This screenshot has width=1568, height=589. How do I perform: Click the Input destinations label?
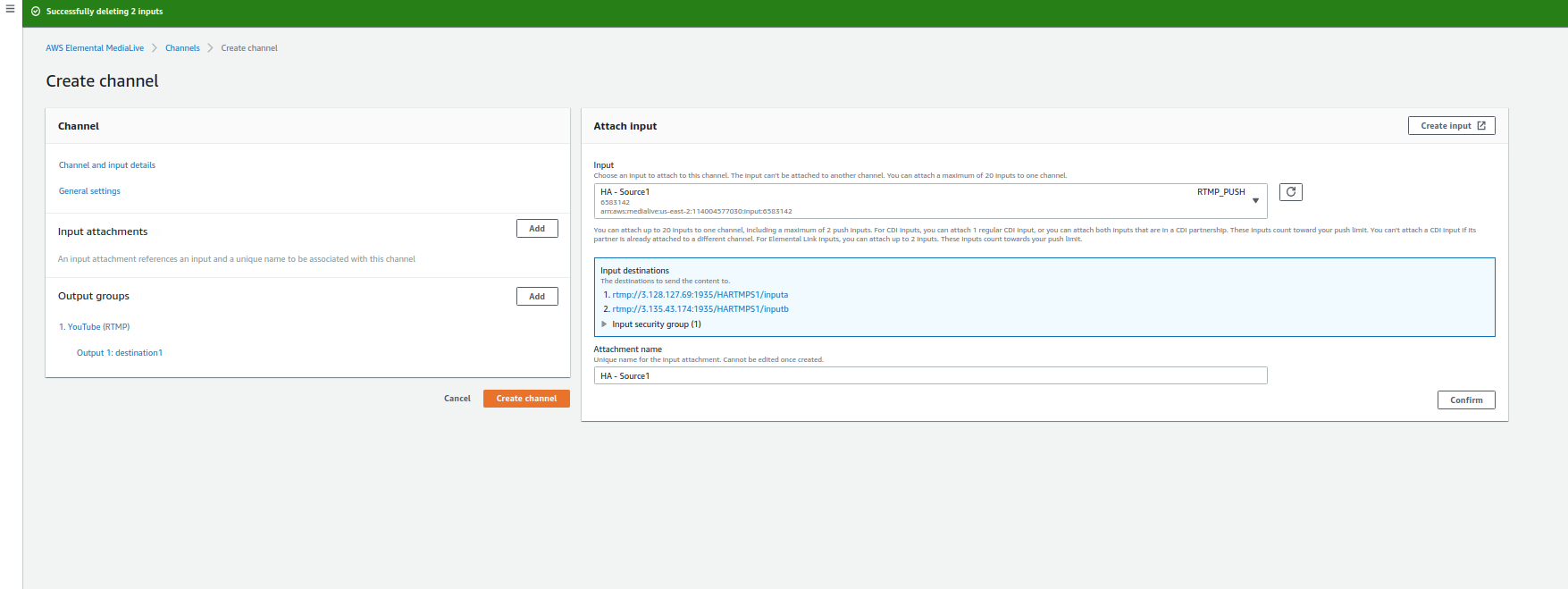point(634,271)
